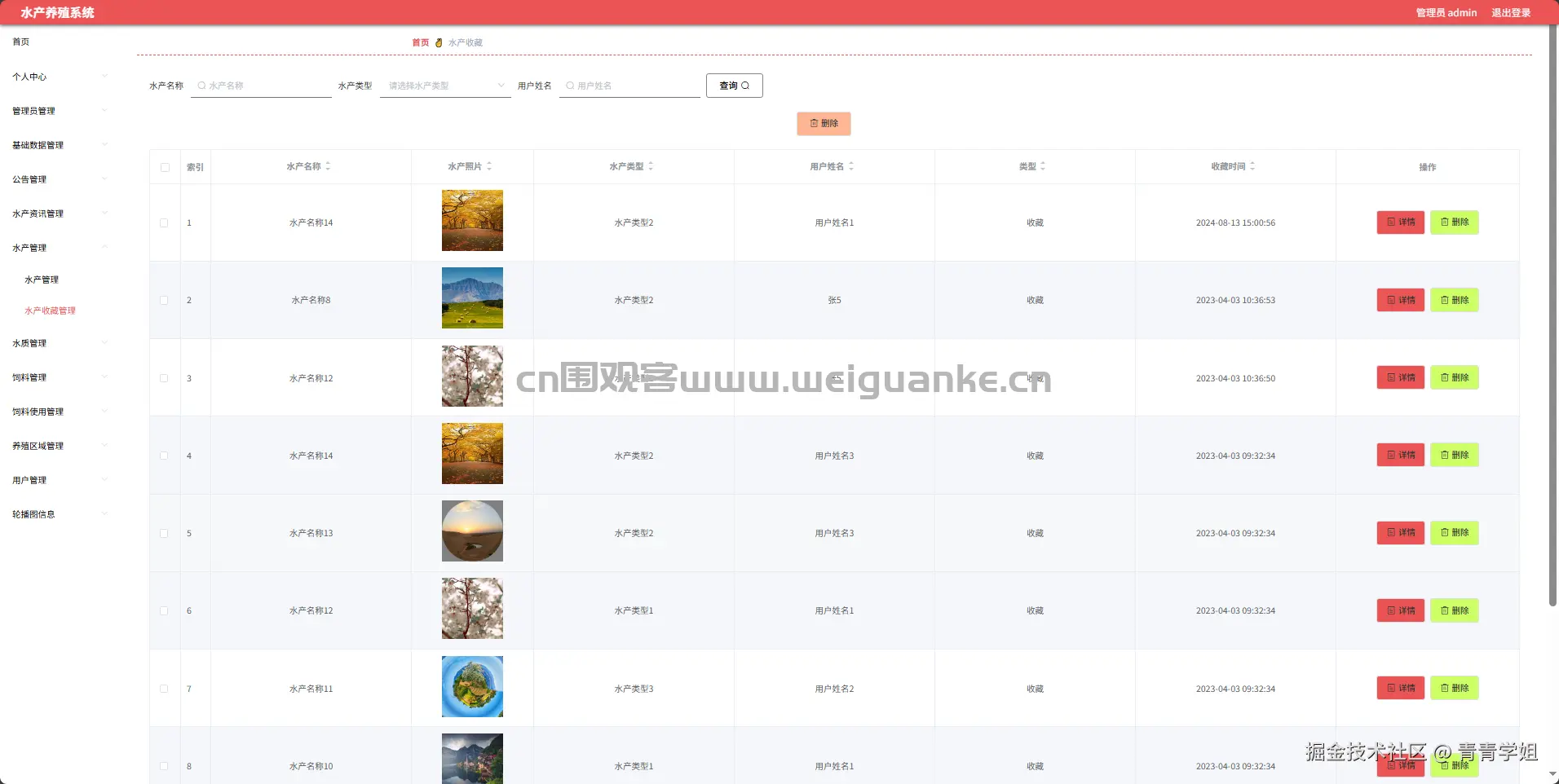View details of row 3 水产名称12
Screen dimensions: 1559x784
[1400, 377]
